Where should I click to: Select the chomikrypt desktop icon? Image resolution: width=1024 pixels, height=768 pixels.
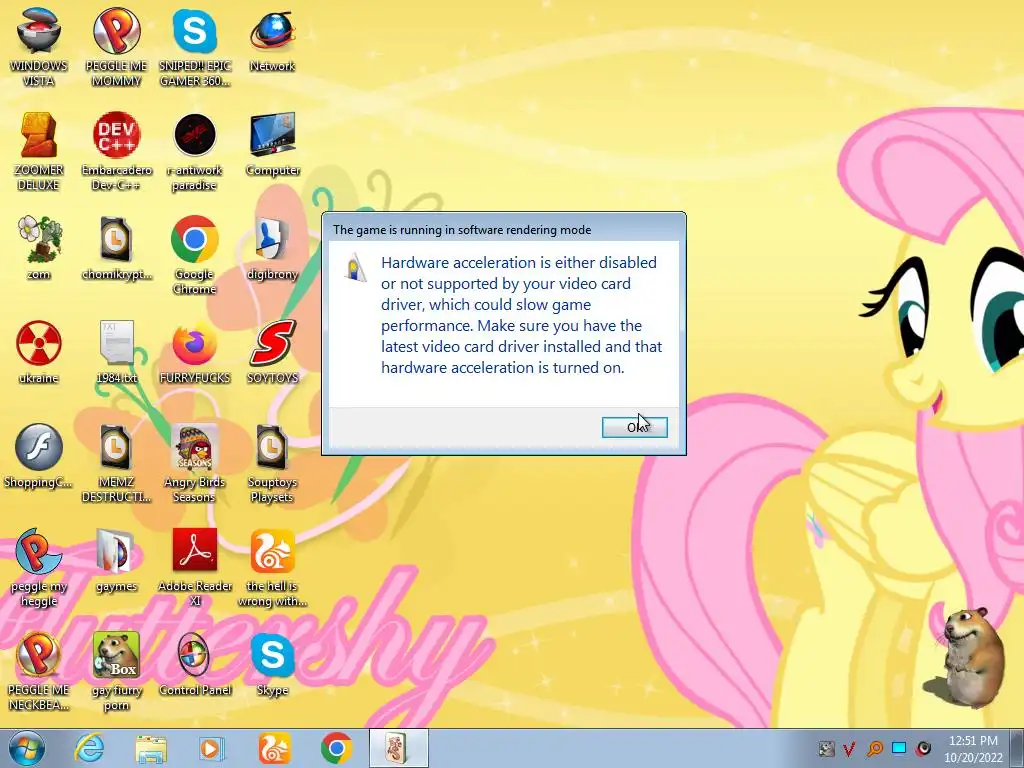[116, 248]
